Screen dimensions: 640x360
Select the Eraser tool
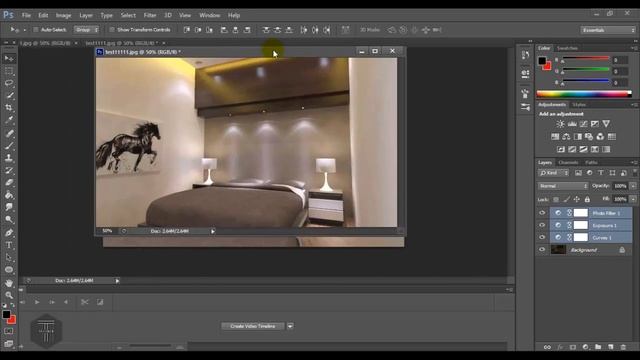[x=9, y=182]
